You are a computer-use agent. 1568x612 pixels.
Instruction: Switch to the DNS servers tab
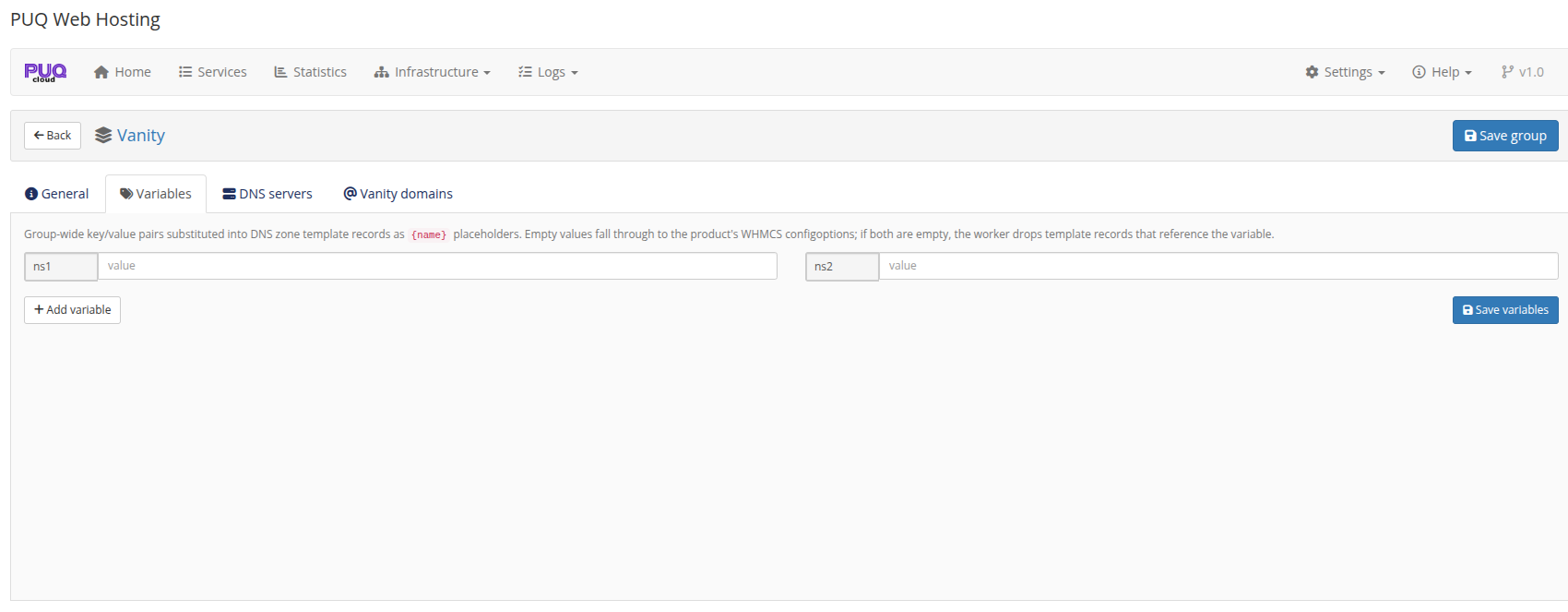tap(267, 194)
